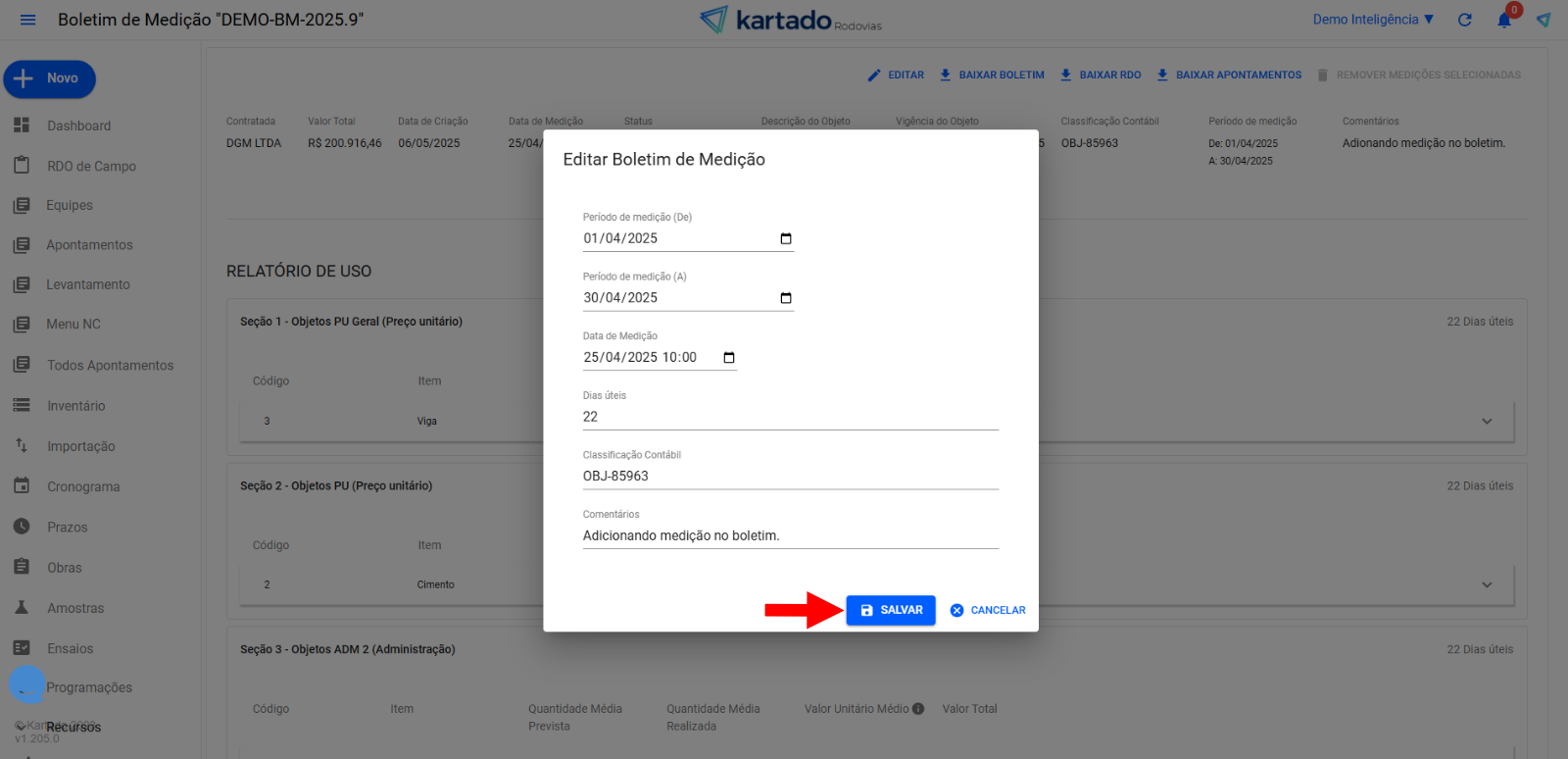Click the hamburger menu icon
Image resolution: width=1568 pixels, height=759 pixels.
pyautogui.click(x=27, y=20)
